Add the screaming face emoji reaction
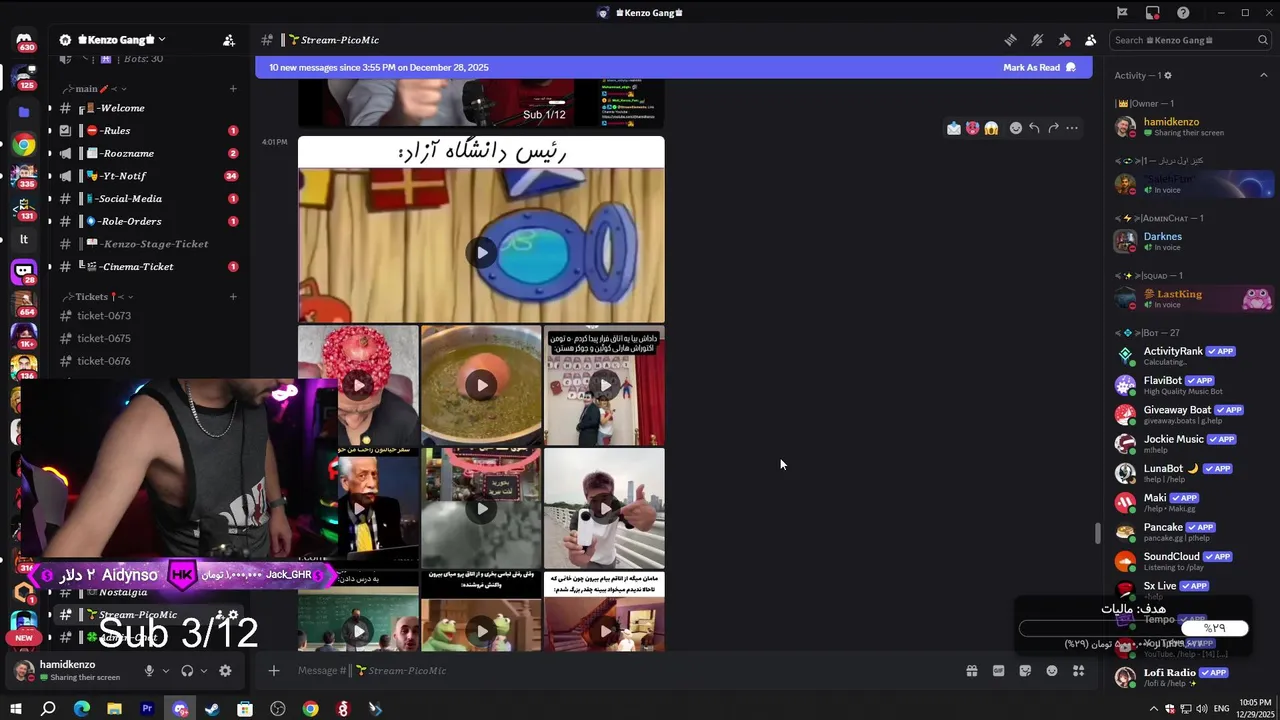 (x=991, y=128)
